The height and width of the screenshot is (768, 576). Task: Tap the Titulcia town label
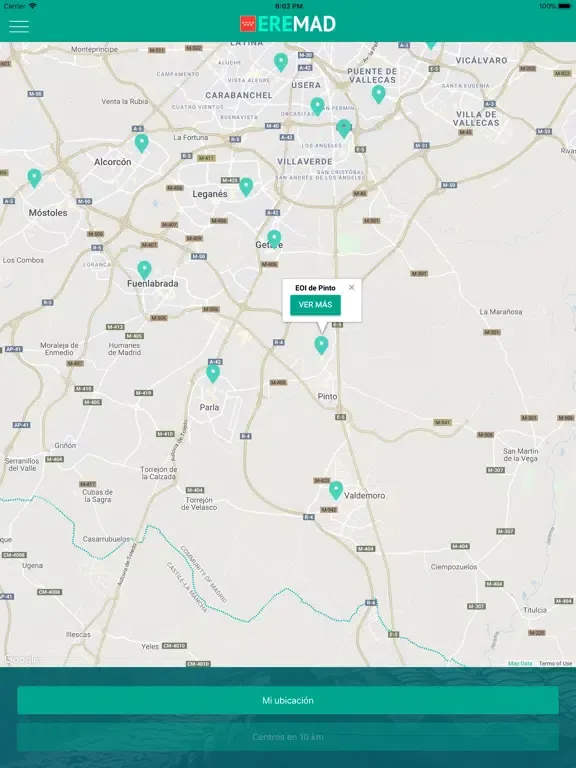[x=535, y=610]
